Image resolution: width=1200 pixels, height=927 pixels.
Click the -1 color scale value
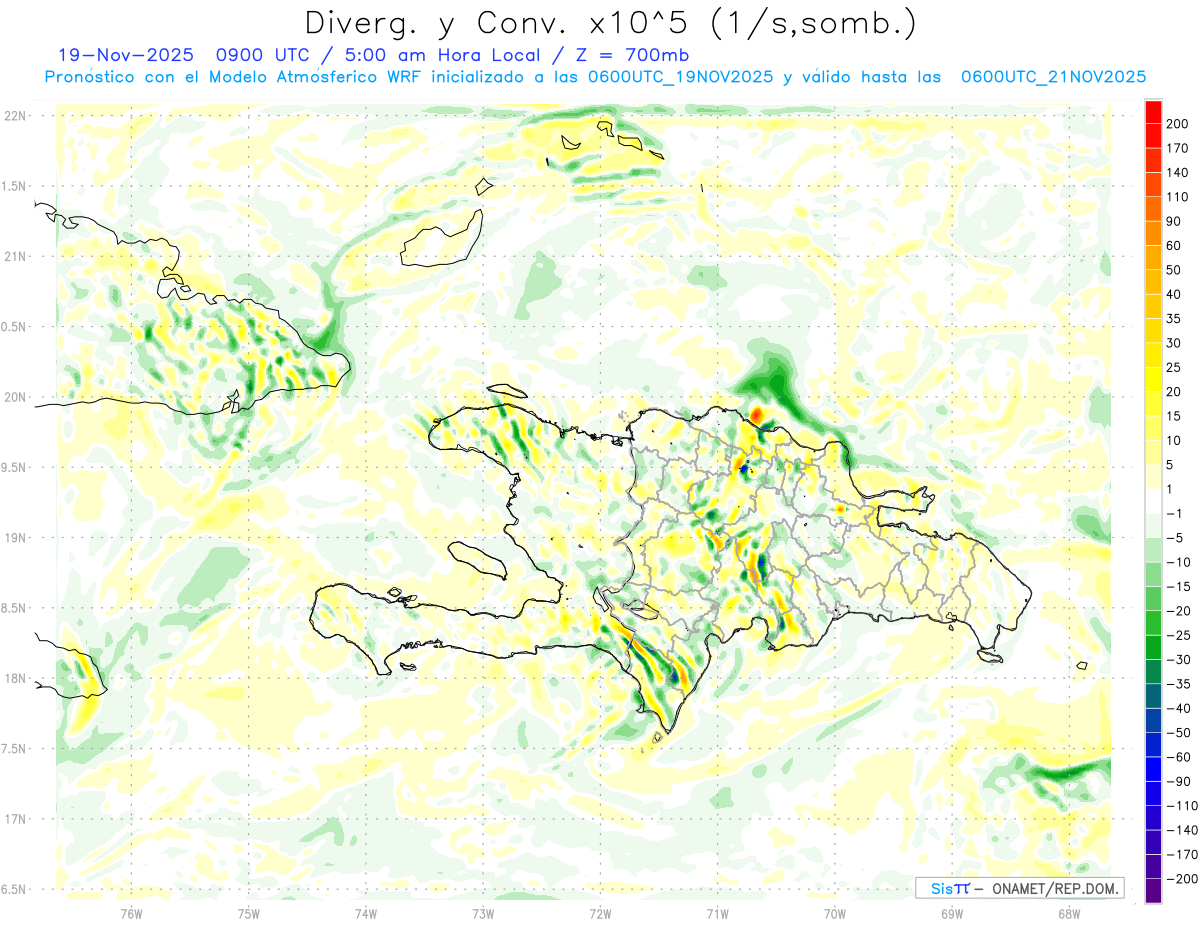tap(1173, 513)
